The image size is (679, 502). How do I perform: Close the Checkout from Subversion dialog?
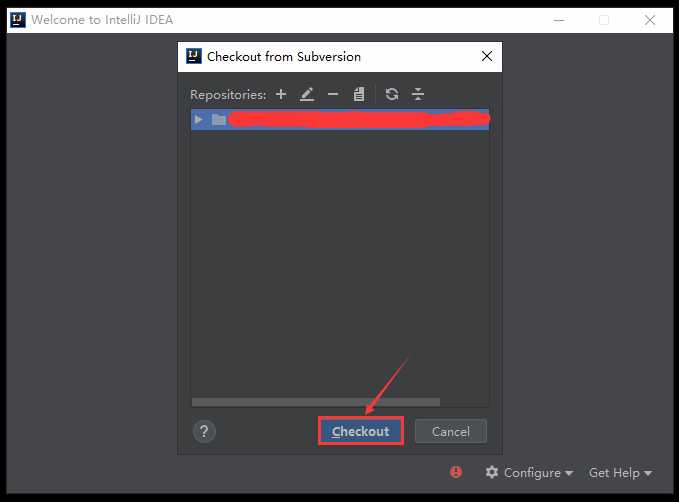point(487,56)
